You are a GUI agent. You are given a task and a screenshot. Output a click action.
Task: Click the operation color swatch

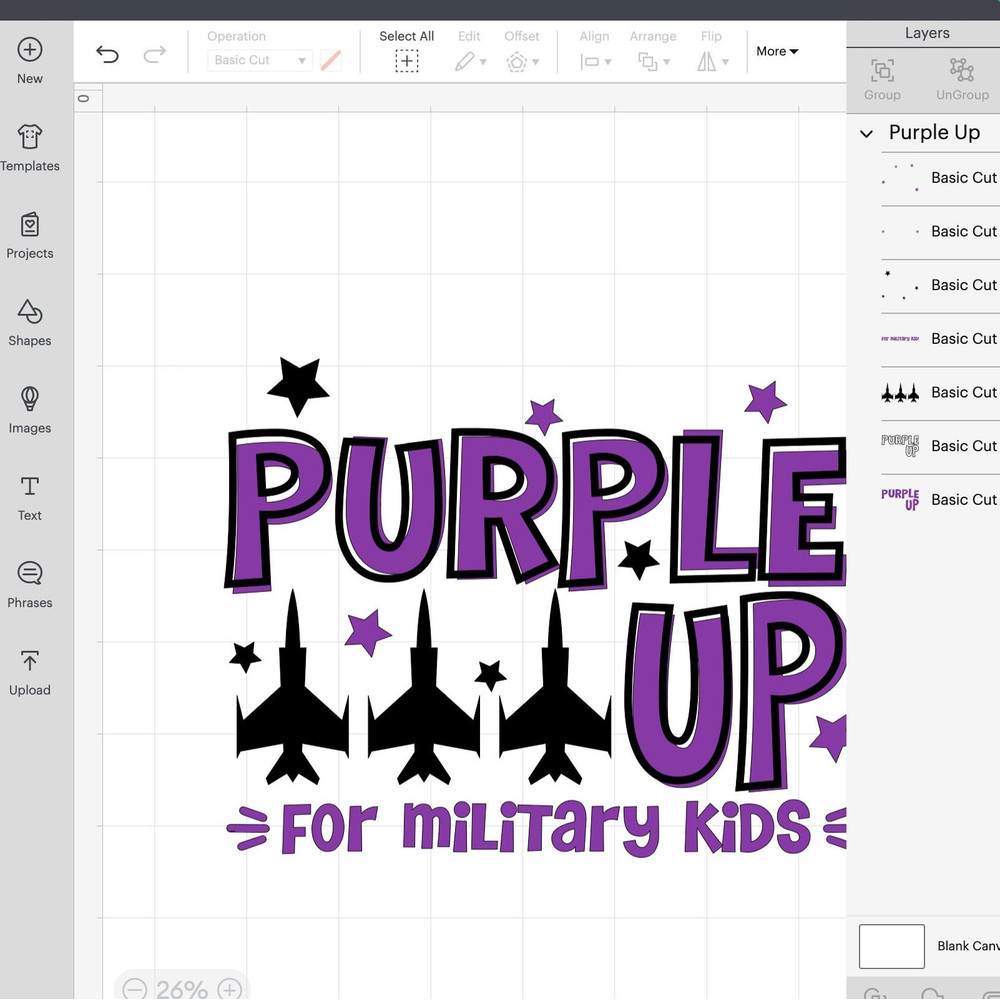tap(331, 61)
